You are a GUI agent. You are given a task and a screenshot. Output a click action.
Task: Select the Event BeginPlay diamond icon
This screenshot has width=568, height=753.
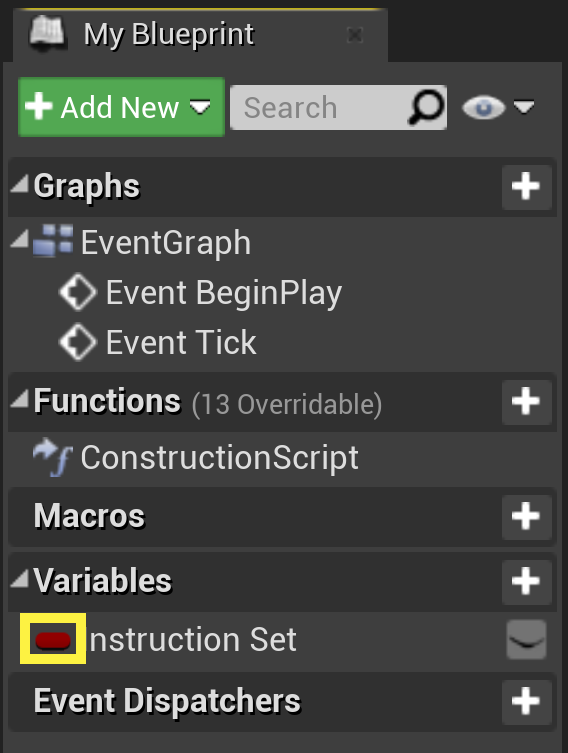coord(77,292)
